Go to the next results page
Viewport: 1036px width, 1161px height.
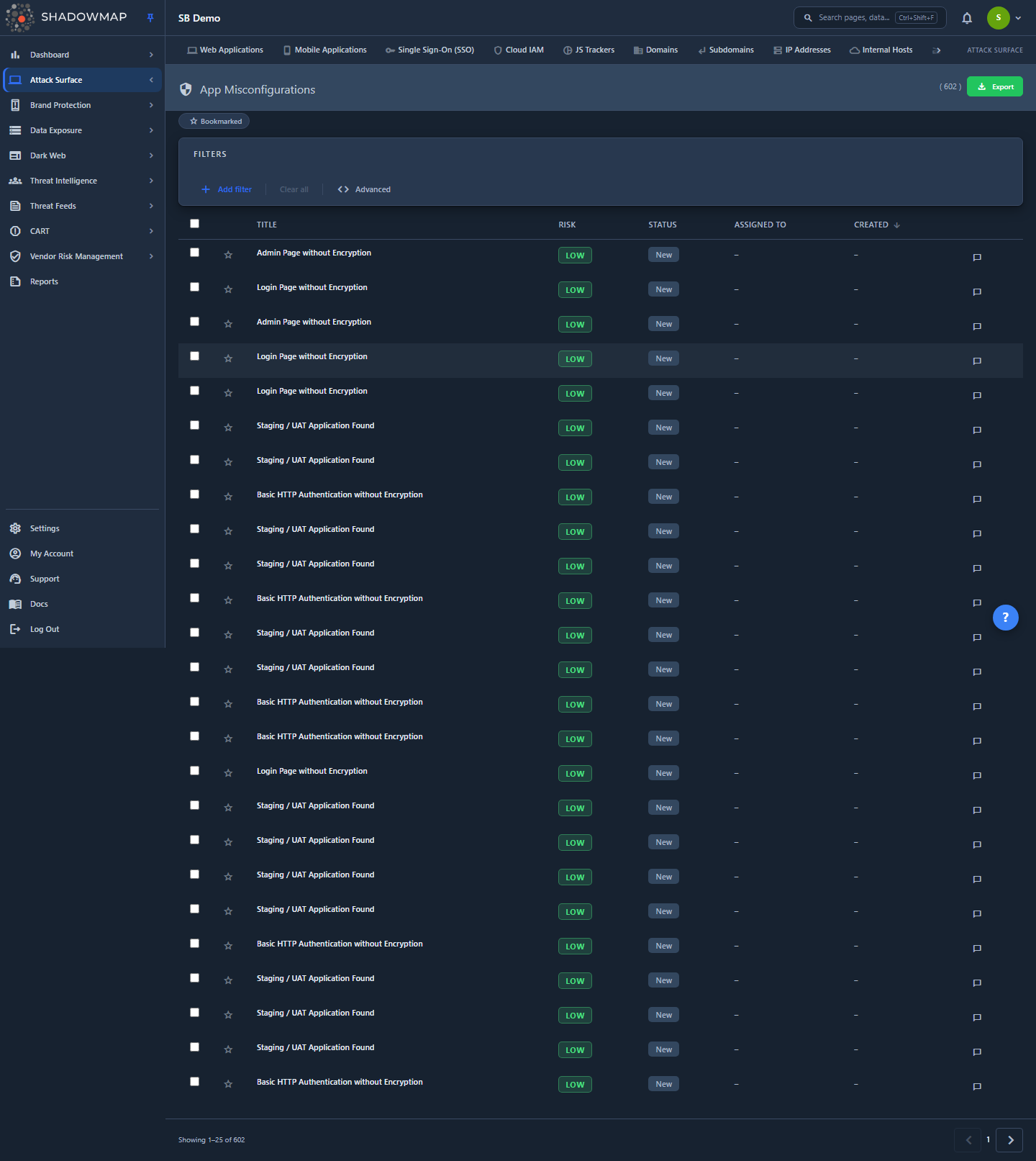point(1009,1140)
